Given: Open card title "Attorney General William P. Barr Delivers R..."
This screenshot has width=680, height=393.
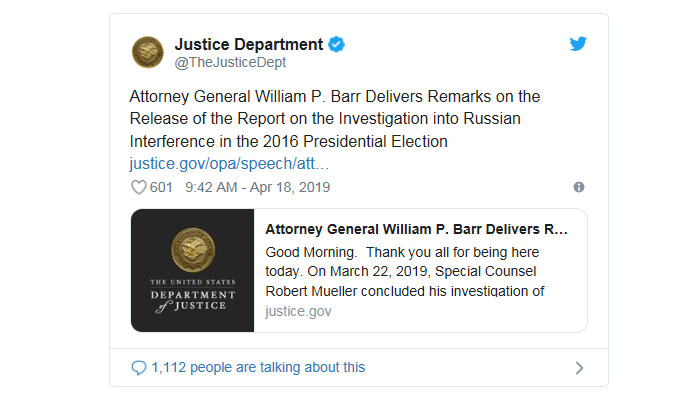Looking at the screenshot, I should 416,229.
